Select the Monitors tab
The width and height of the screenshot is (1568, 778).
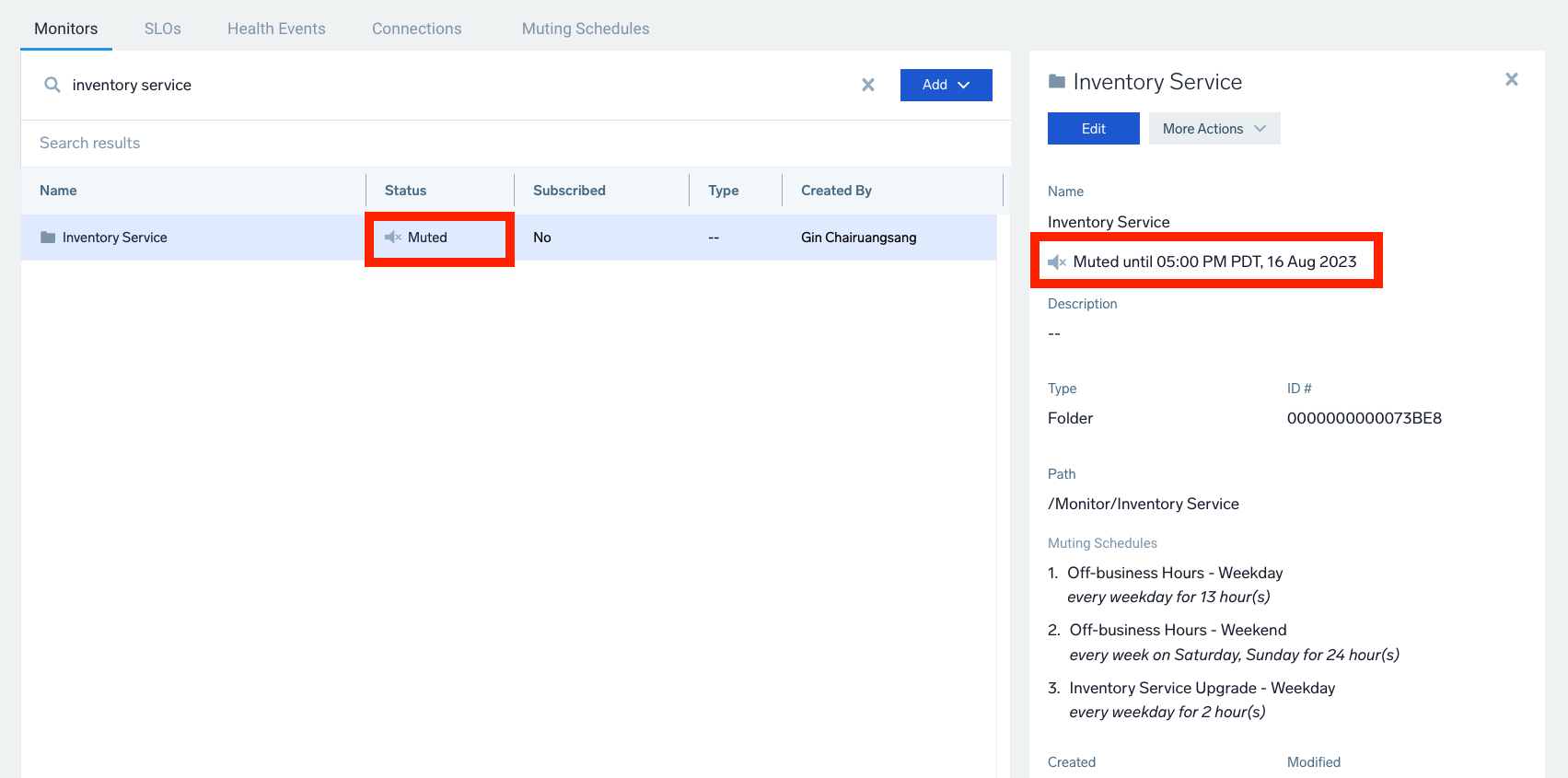pyautogui.click(x=65, y=29)
